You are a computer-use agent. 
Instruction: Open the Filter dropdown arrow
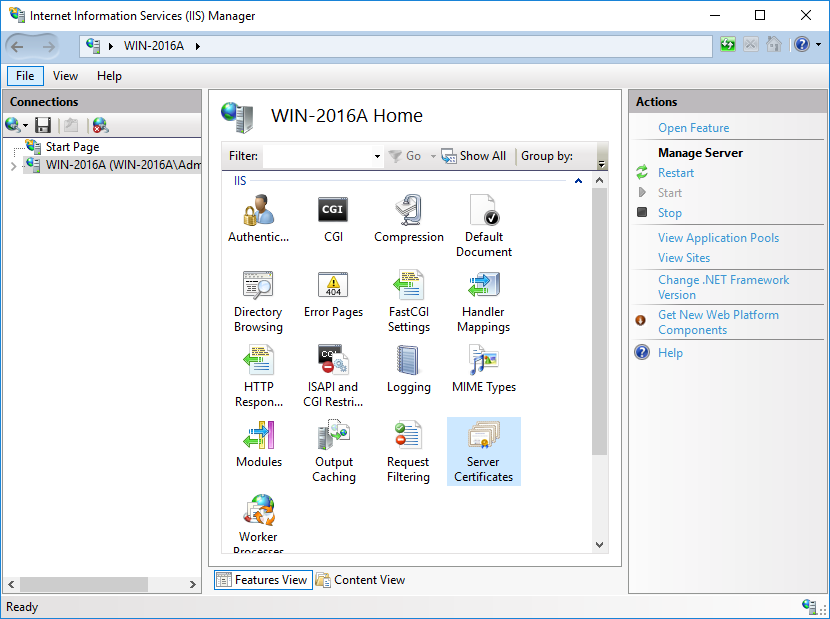point(377,157)
